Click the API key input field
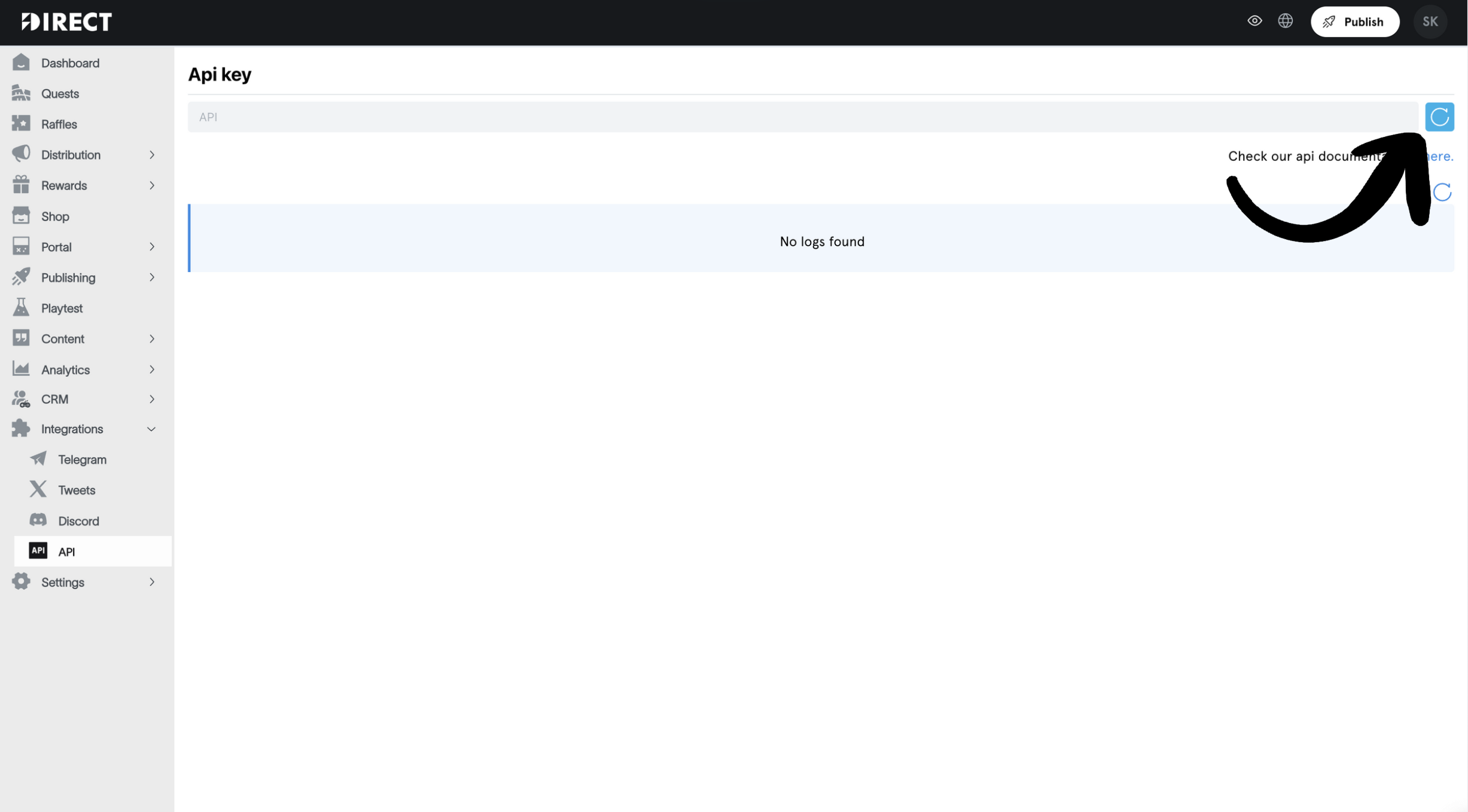 pyautogui.click(x=802, y=117)
